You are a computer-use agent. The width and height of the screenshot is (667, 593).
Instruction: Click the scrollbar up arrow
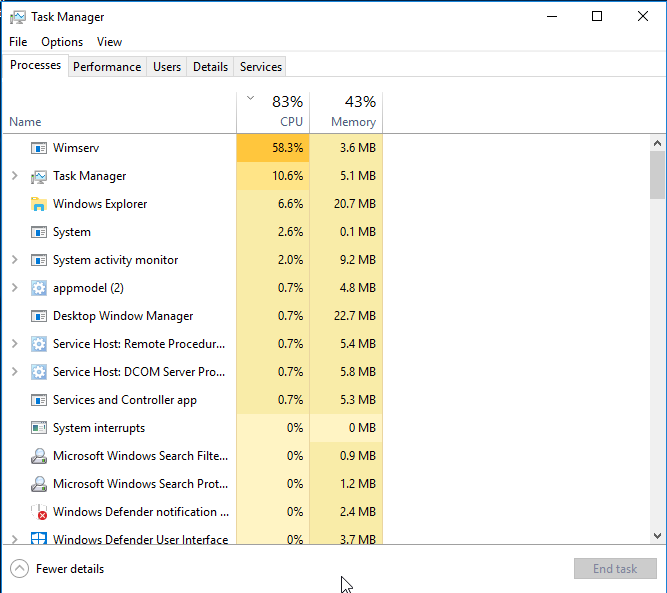657,143
